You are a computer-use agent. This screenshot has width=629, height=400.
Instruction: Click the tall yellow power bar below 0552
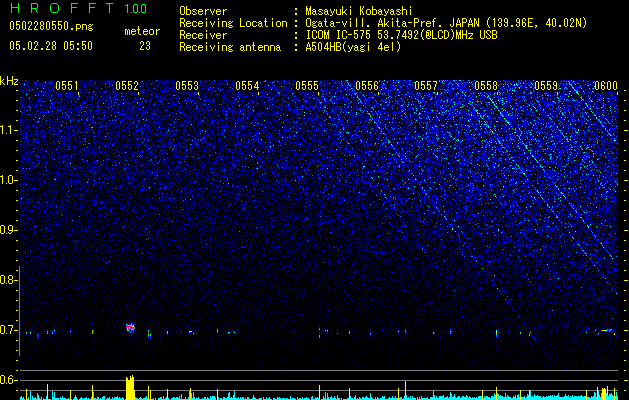click(130, 388)
